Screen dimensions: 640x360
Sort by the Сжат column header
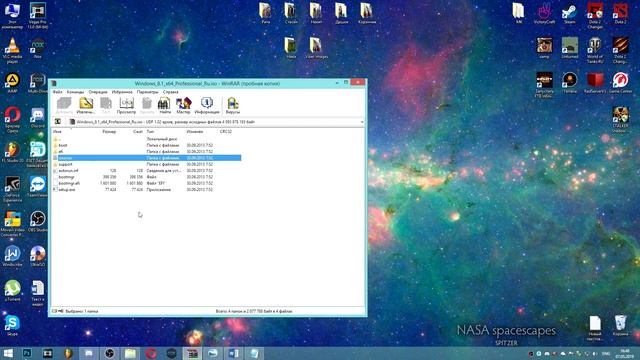[x=138, y=132]
